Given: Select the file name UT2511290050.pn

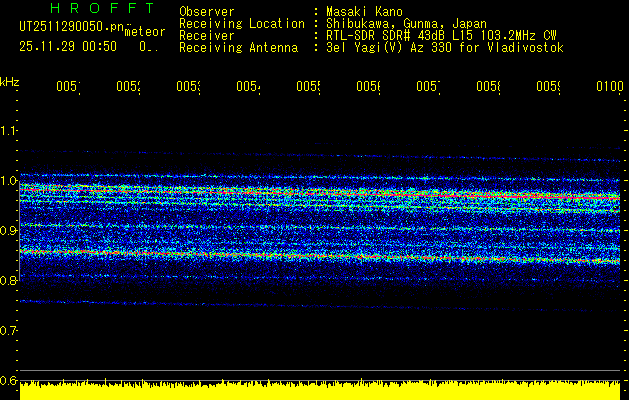Looking at the screenshot, I should [x=72, y=27].
